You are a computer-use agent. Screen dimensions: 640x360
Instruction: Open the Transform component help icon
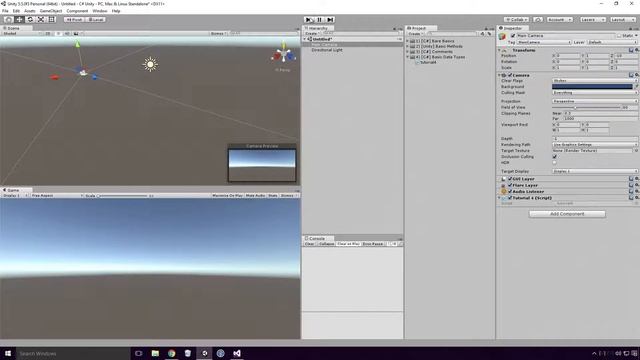point(631,50)
